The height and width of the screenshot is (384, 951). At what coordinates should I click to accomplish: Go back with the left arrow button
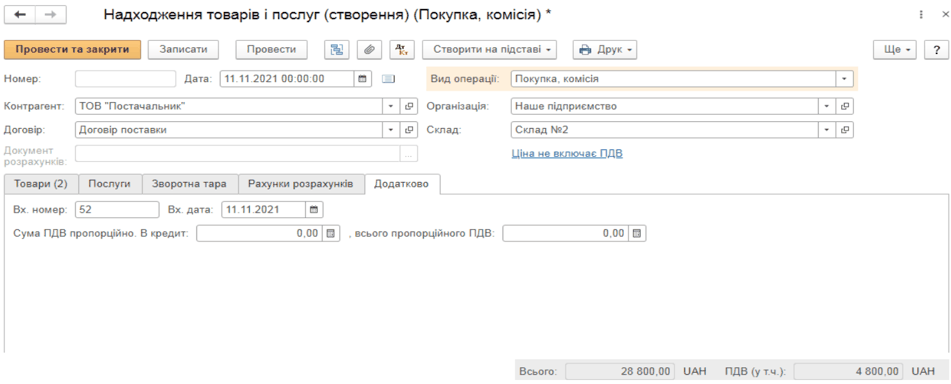pos(20,15)
